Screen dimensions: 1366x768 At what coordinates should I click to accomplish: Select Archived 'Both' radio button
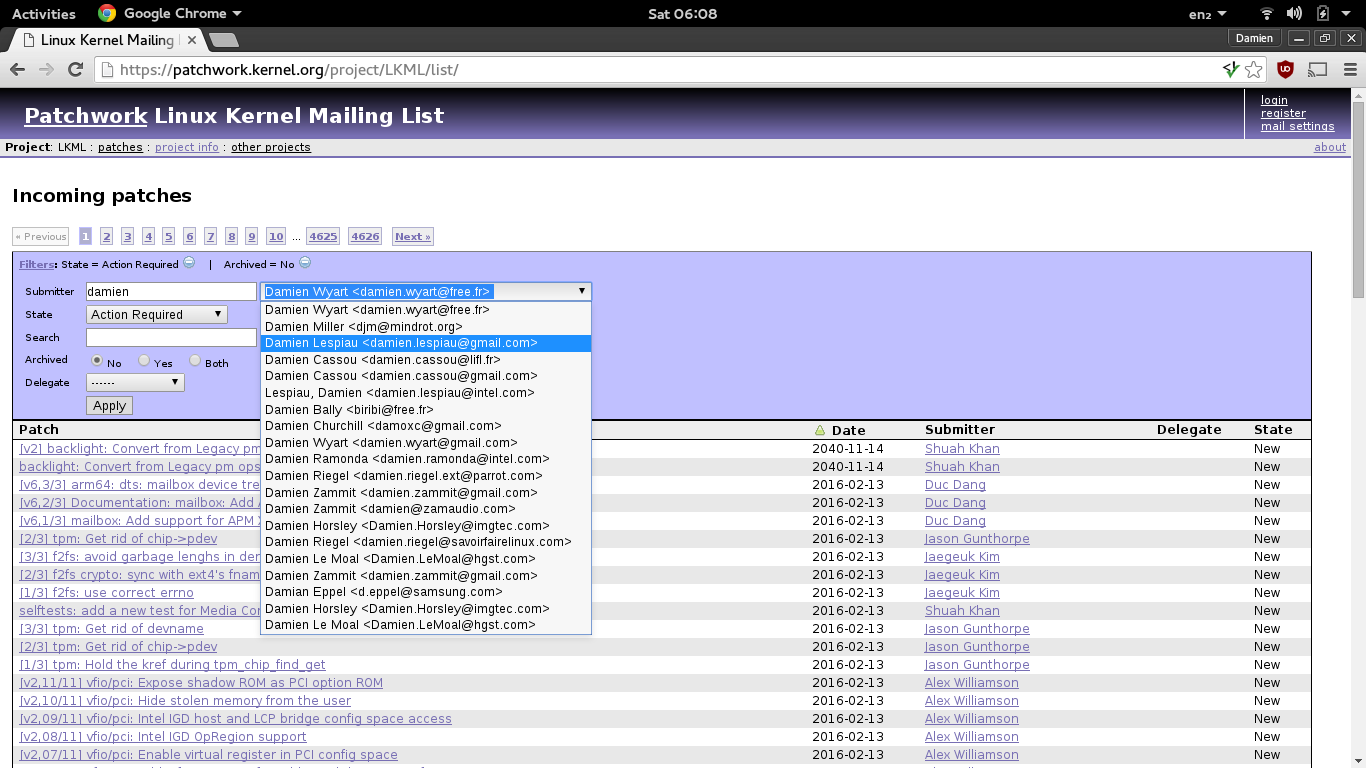tap(196, 361)
